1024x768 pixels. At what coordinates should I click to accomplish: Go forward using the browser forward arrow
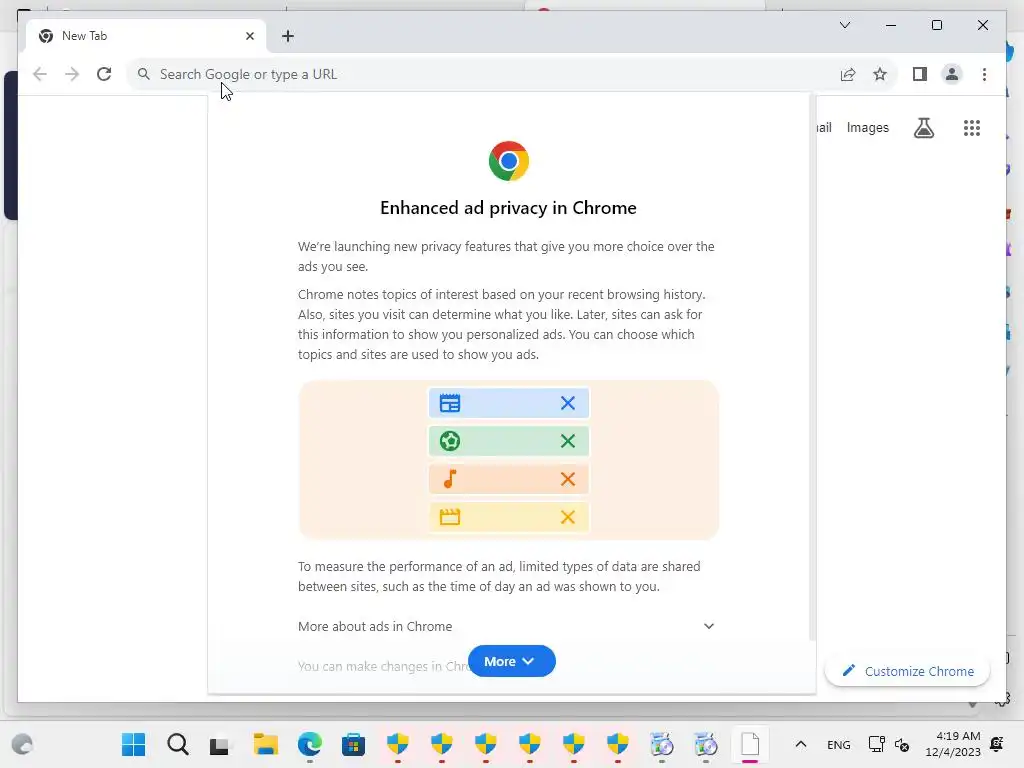point(72,74)
